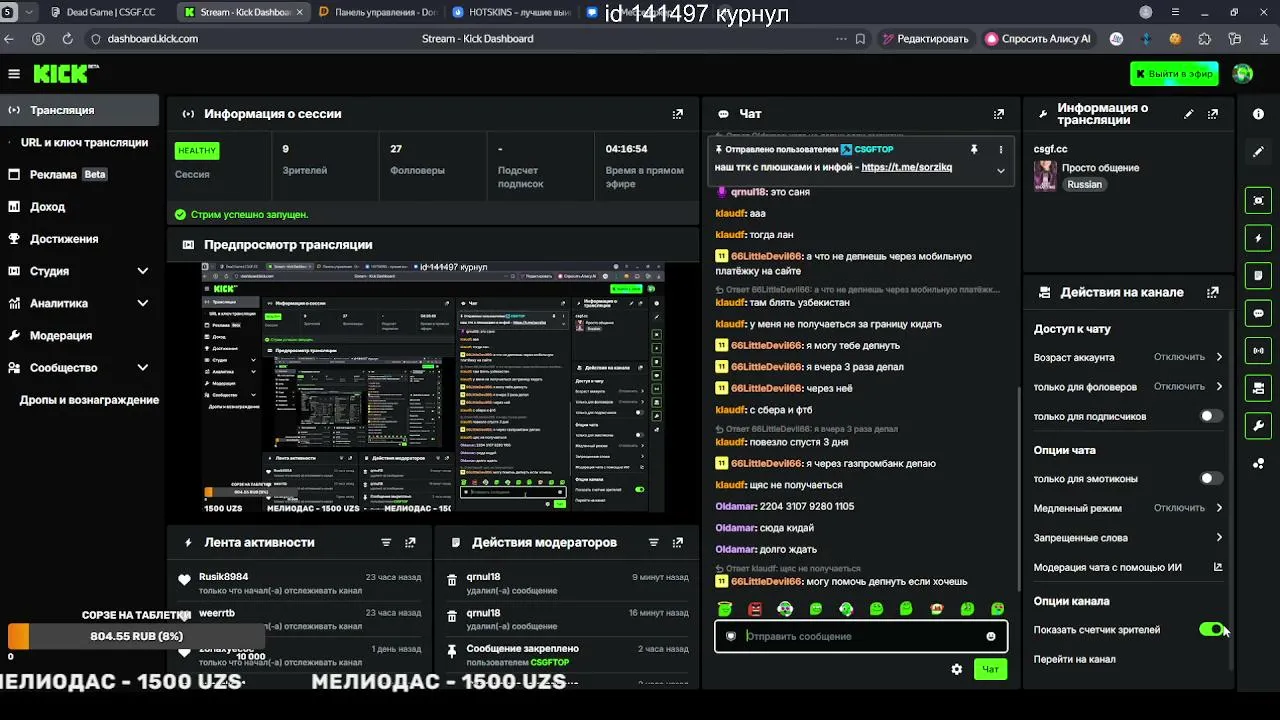Pop out the Информация о сессии panel

(678, 114)
